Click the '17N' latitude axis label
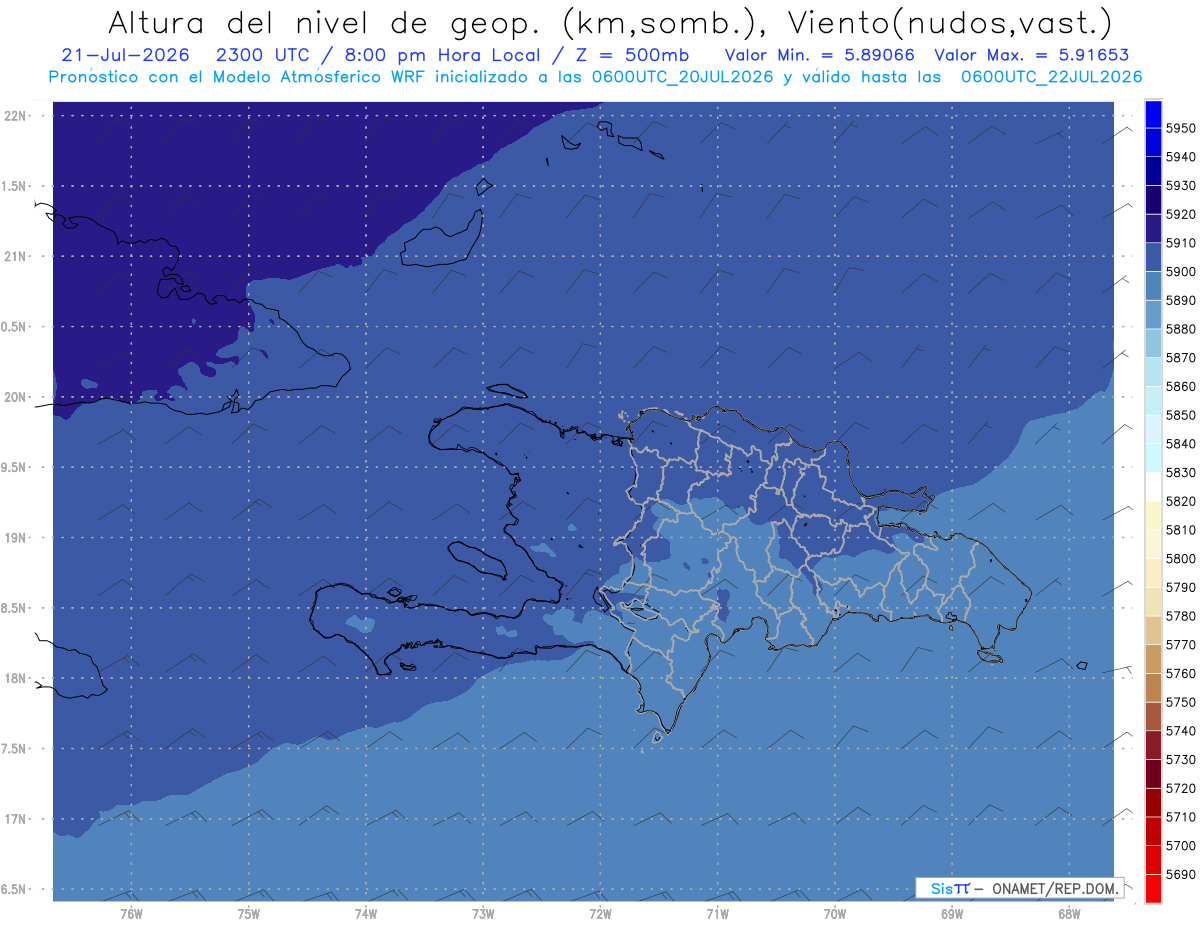Viewport: 1200px width, 927px height. [x=14, y=819]
